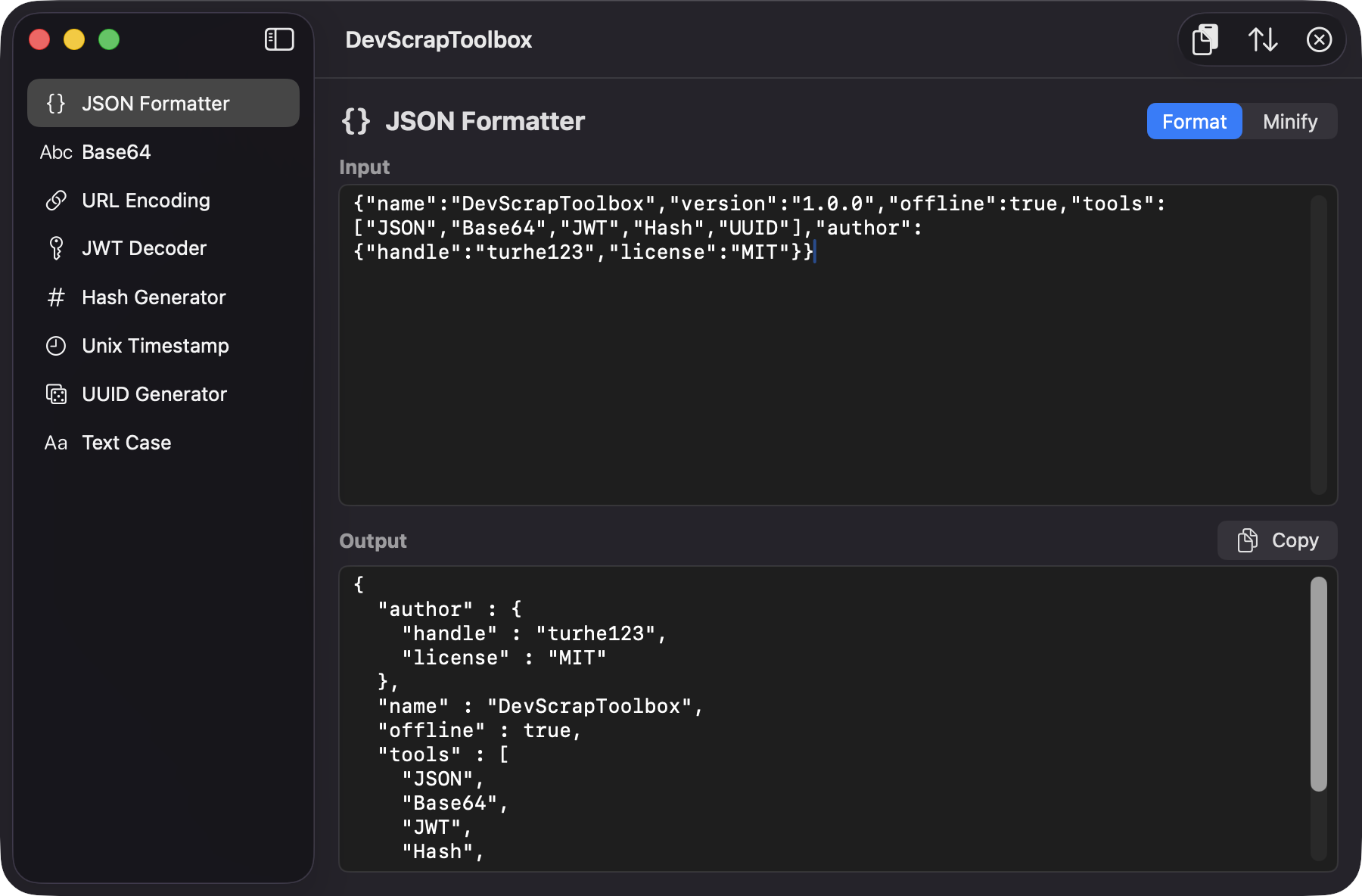The image size is (1362, 896).
Task: Click the Input section label
Action: 365,167
